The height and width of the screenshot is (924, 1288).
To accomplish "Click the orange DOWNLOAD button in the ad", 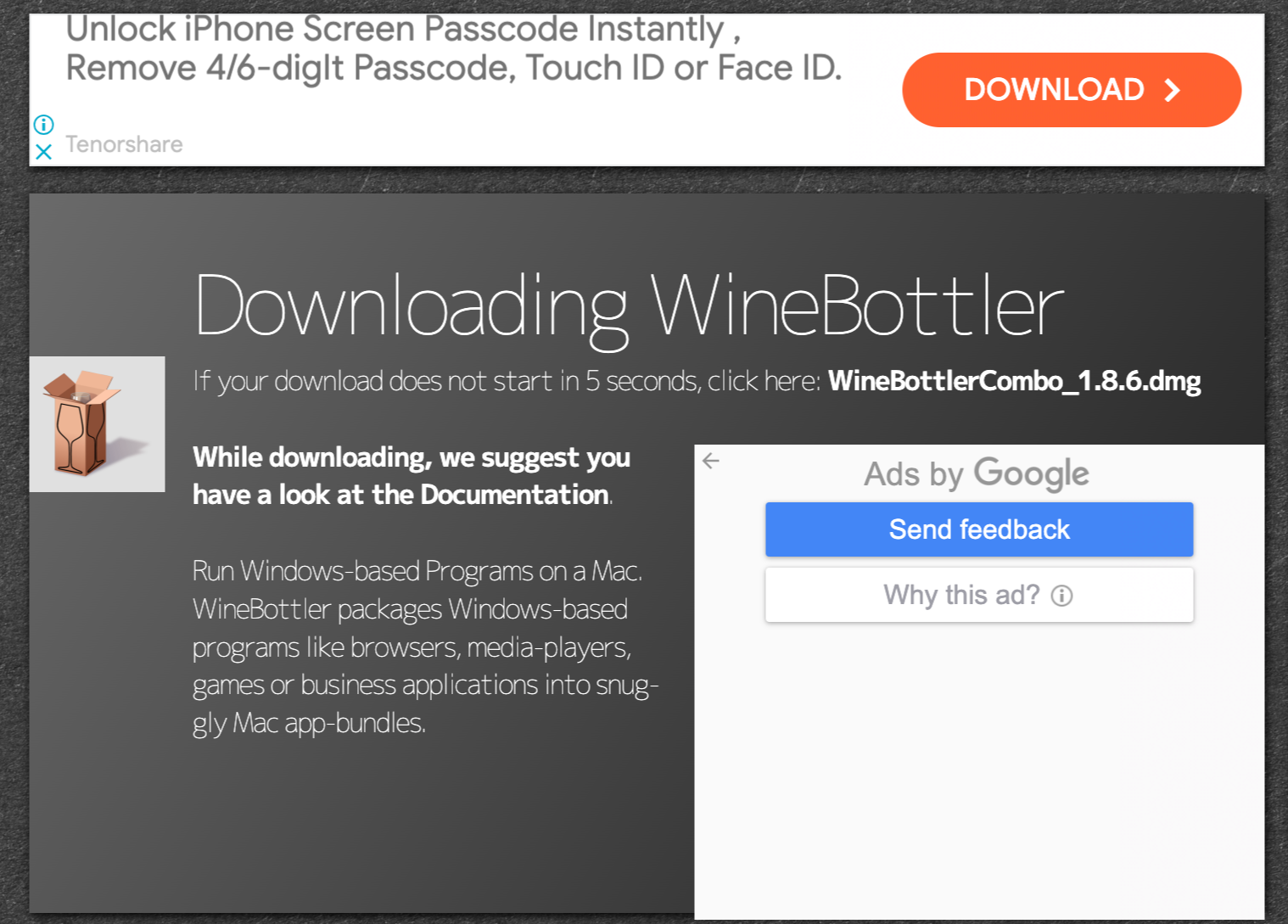I will (1071, 90).
